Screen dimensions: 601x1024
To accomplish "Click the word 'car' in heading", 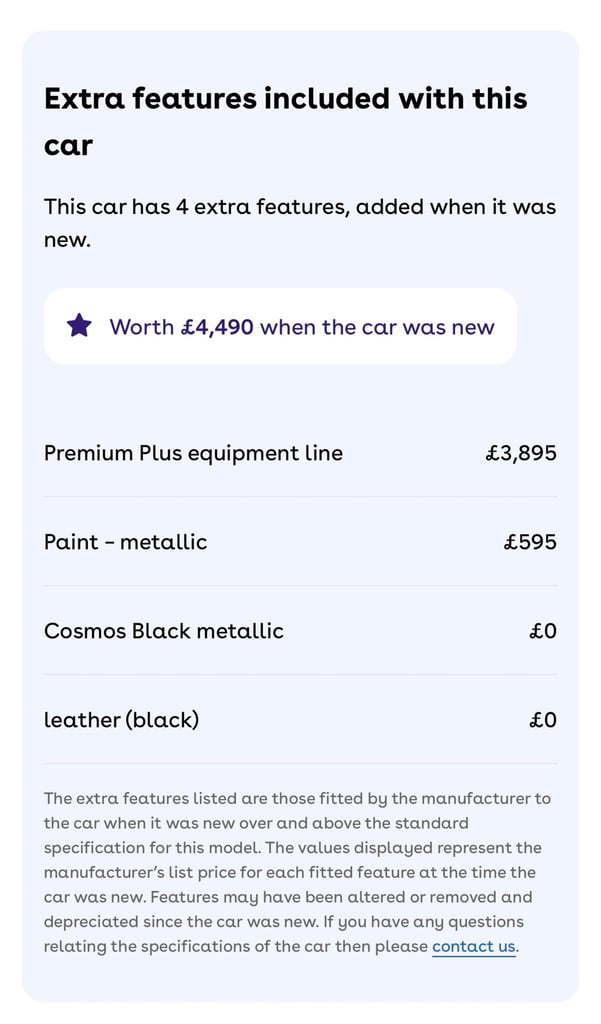I will 68,146.
